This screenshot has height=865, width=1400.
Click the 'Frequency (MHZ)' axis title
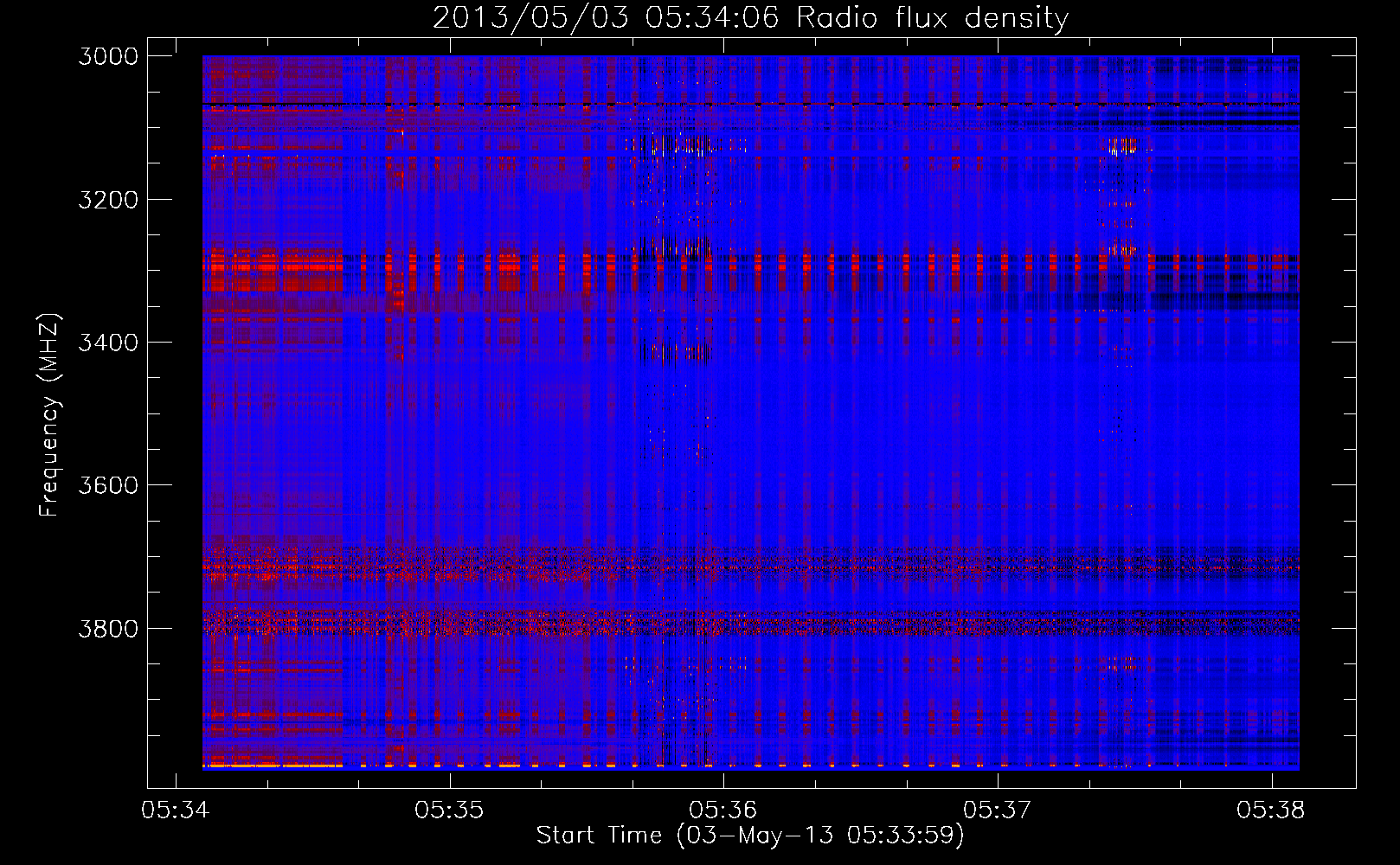click(x=50, y=415)
